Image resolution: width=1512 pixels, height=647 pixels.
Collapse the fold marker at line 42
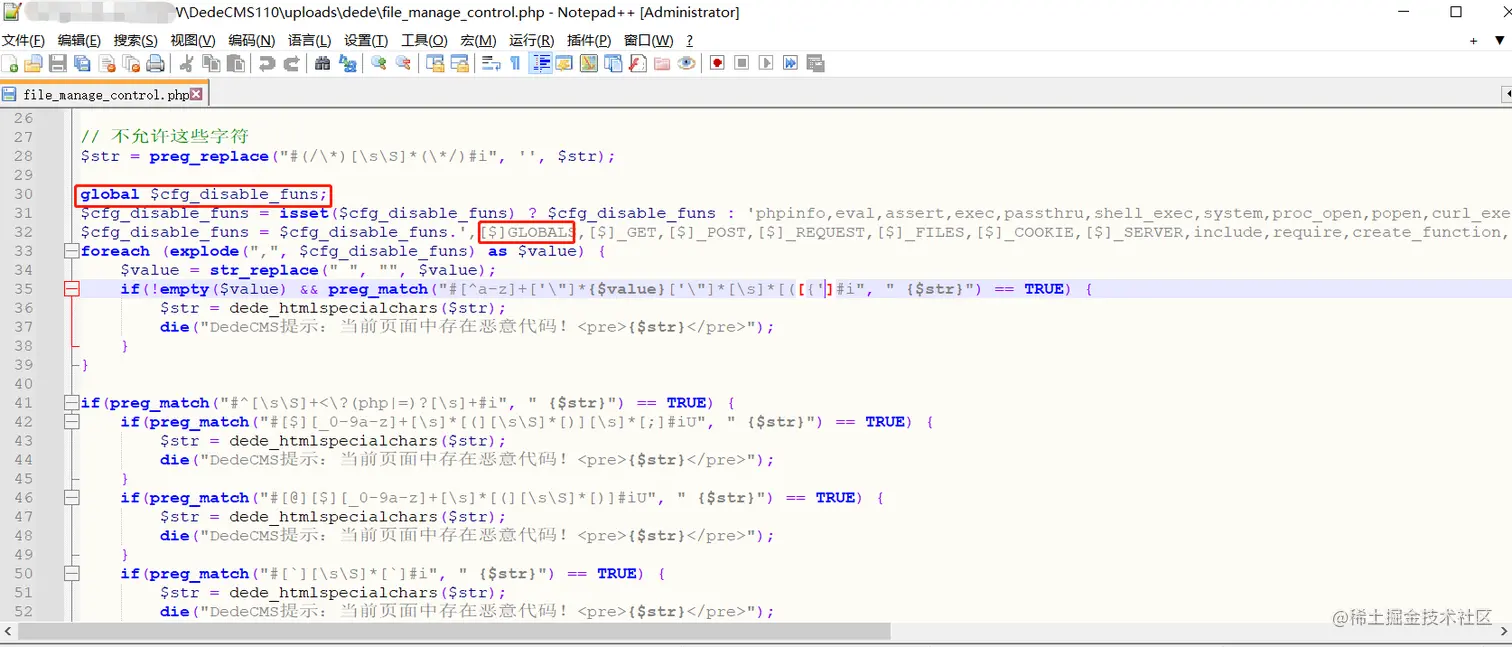[71, 422]
